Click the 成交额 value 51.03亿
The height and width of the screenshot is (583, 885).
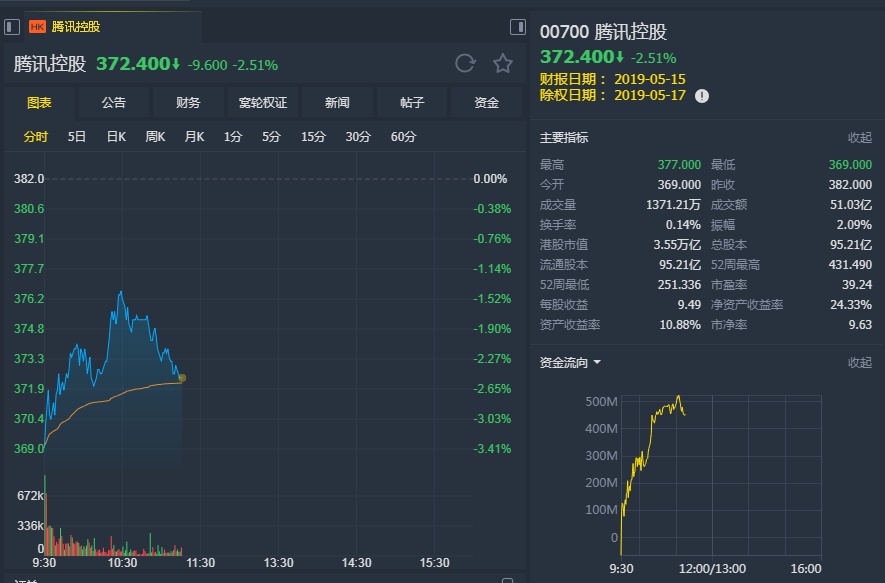pos(851,205)
